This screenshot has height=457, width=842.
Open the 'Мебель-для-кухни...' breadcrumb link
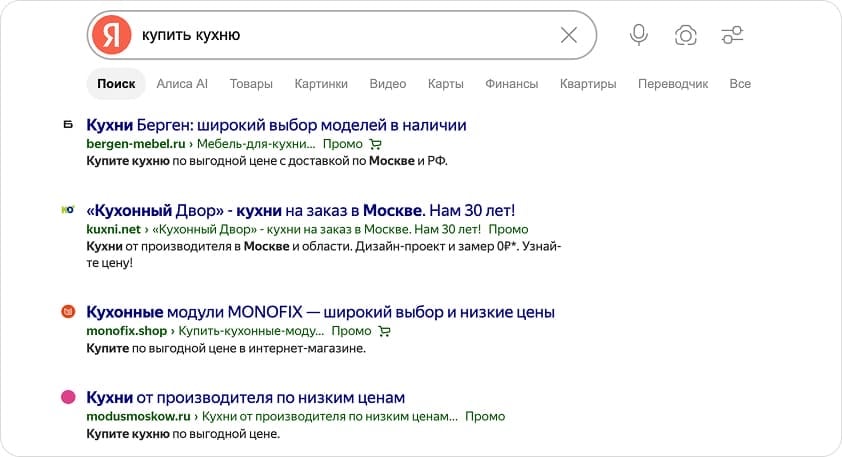pos(256,144)
